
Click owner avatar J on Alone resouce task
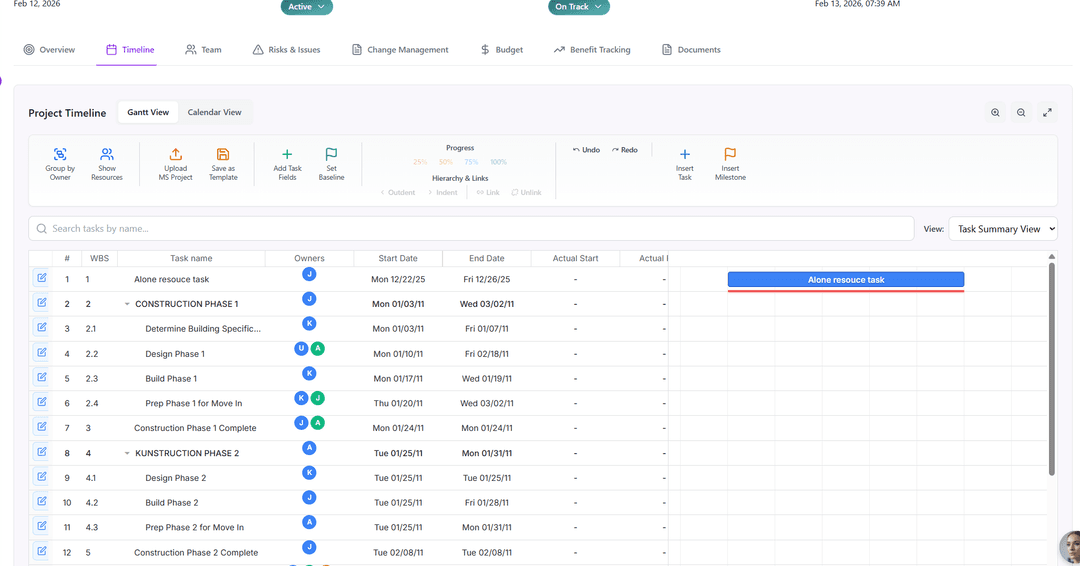(309, 274)
